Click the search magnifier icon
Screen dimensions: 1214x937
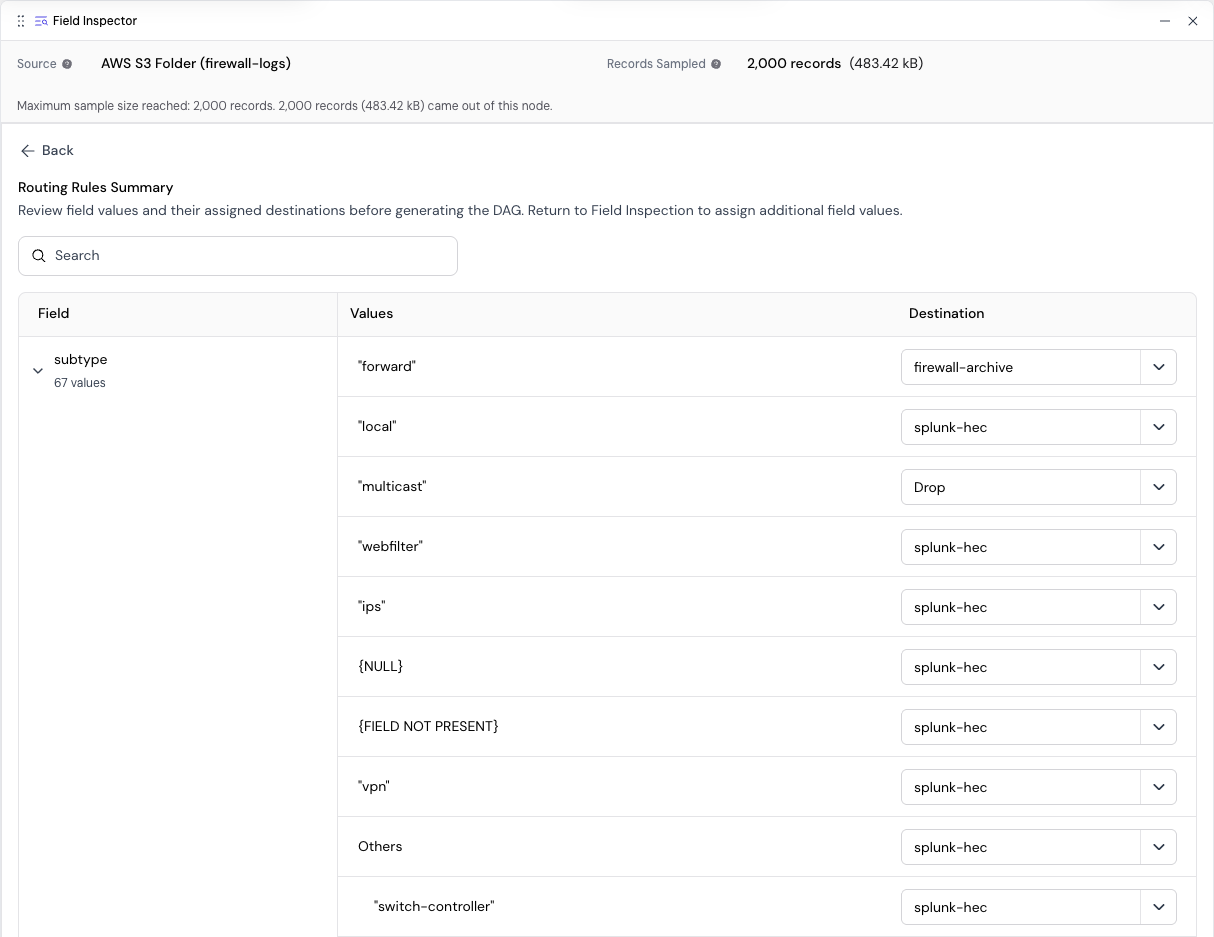pos(39,256)
